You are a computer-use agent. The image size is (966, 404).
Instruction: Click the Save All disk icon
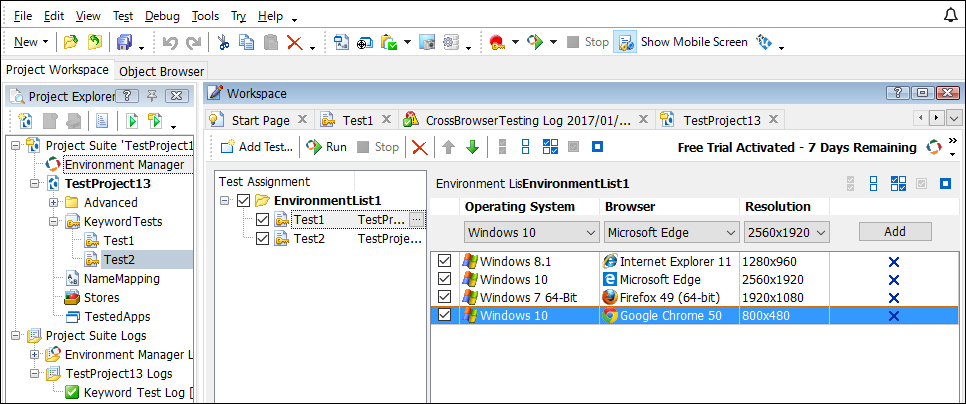point(125,42)
